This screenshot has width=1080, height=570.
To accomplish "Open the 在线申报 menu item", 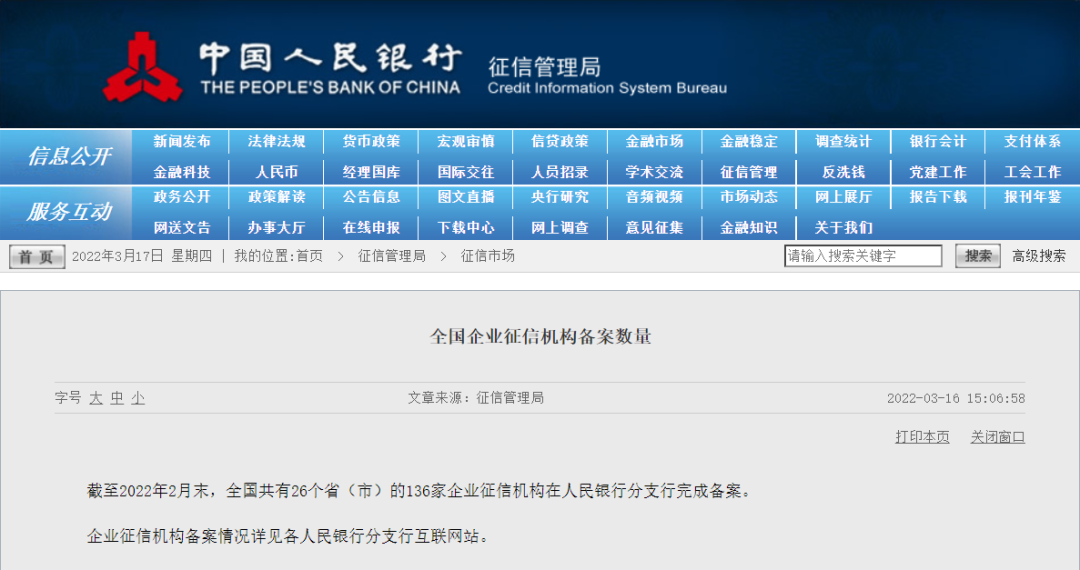I will point(371,228).
